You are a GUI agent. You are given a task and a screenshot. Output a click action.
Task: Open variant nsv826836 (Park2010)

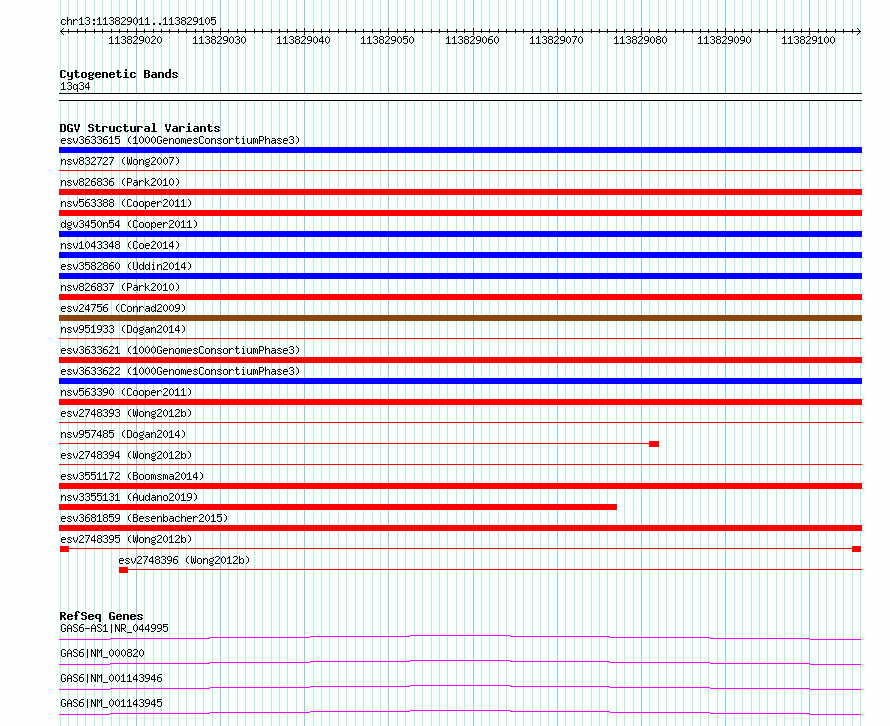(120, 182)
